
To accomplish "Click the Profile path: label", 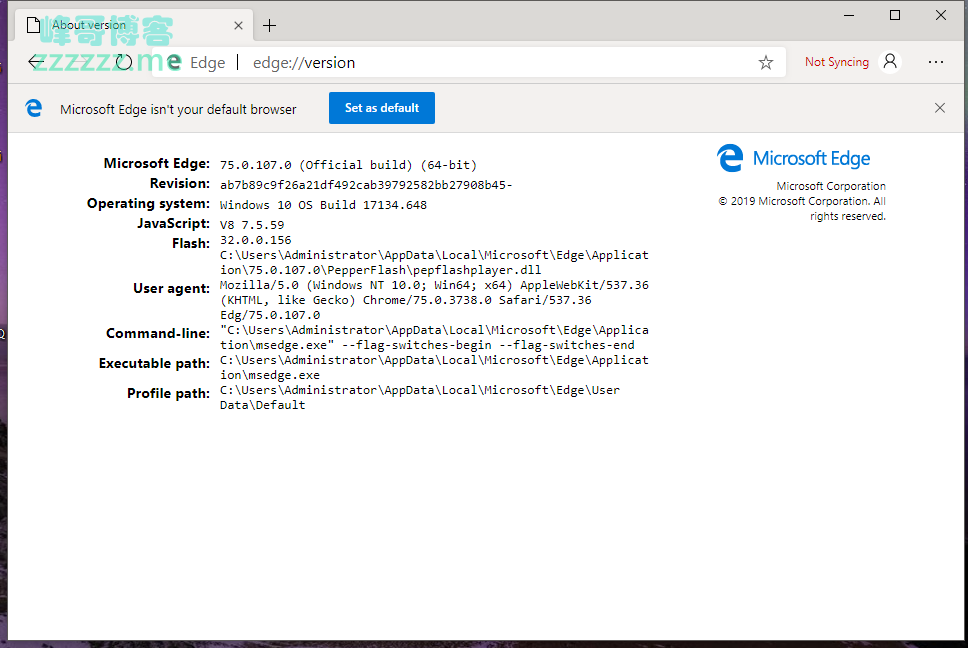I will [169, 393].
